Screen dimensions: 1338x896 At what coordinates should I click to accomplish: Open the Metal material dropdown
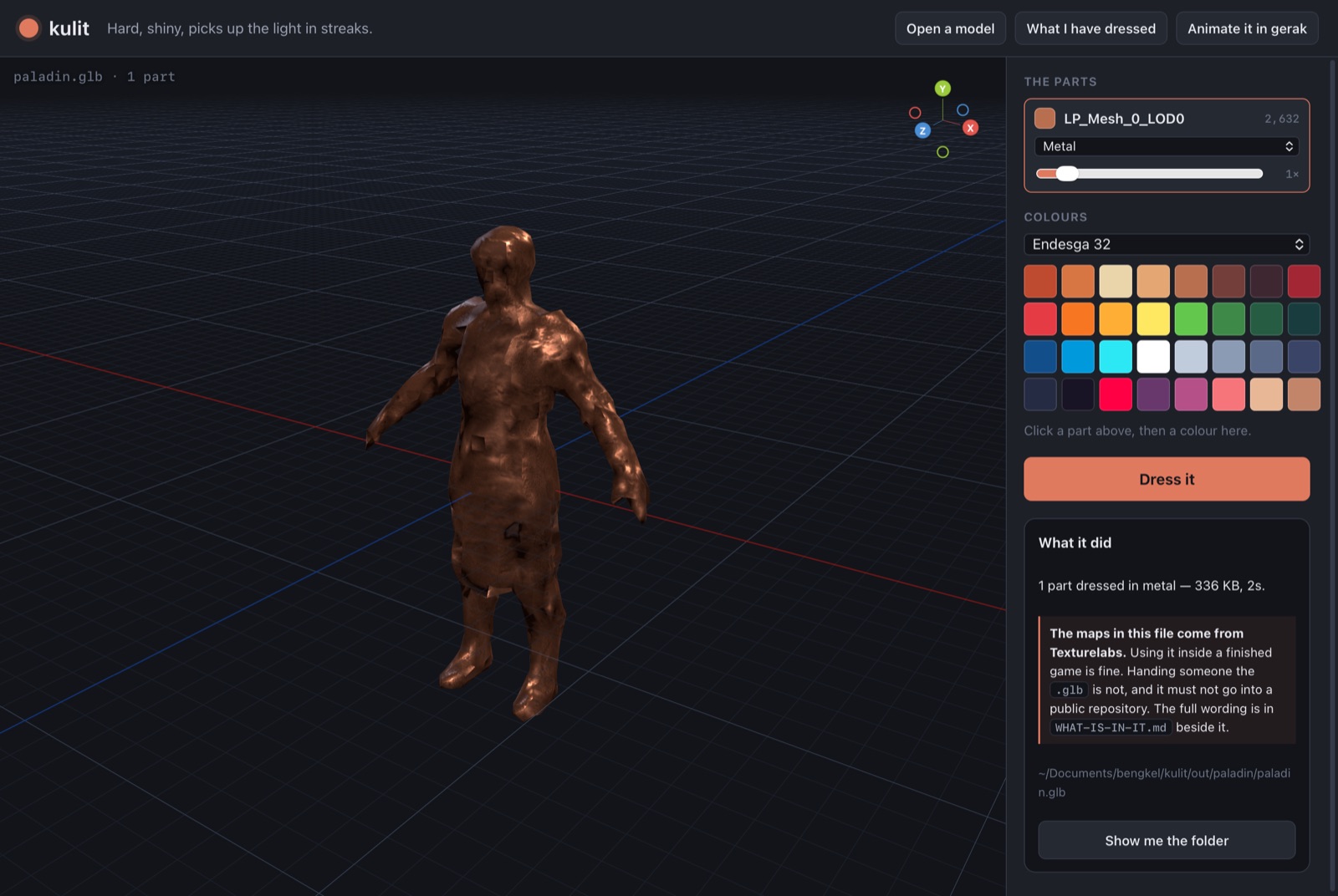click(x=1167, y=146)
